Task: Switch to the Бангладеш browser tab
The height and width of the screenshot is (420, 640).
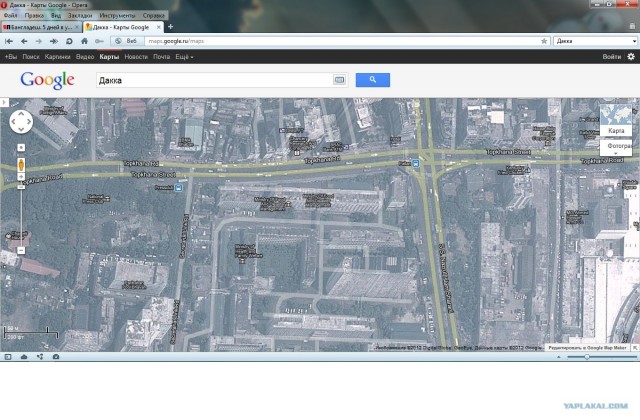Action: click(40, 27)
